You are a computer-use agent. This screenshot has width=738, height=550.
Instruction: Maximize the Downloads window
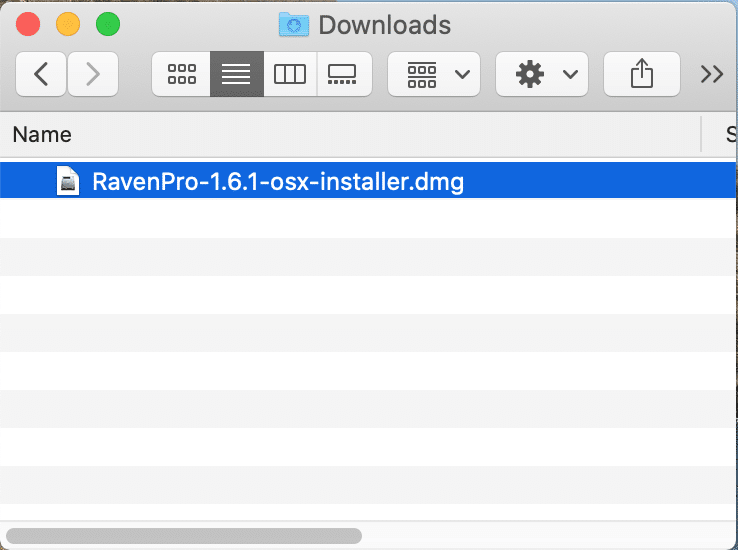click(108, 24)
